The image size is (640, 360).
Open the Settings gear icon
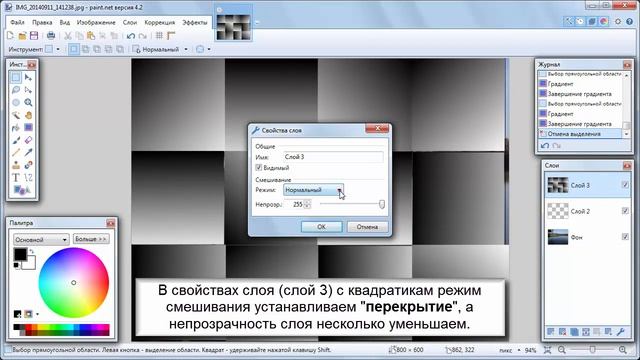click(x=618, y=21)
